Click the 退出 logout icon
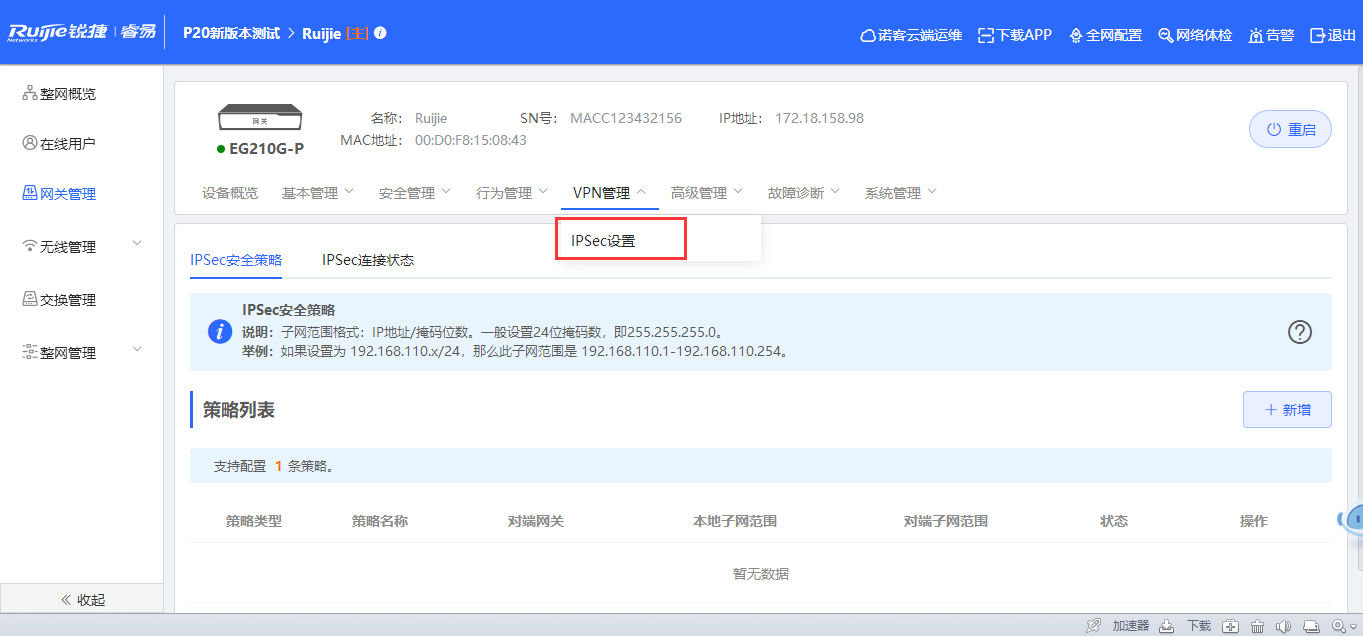The image size is (1363, 636). 1331,34
